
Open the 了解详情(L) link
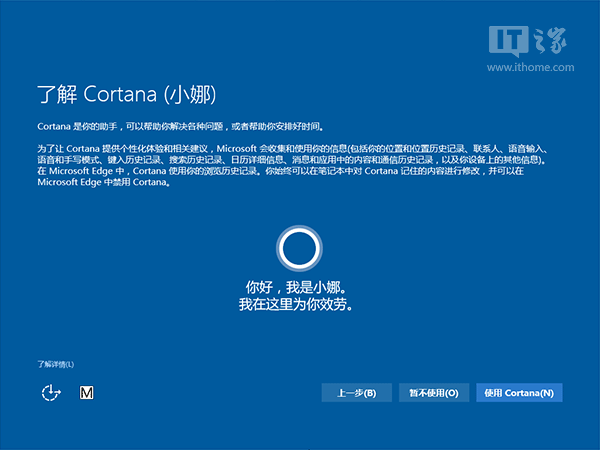click(x=56, y=364)
